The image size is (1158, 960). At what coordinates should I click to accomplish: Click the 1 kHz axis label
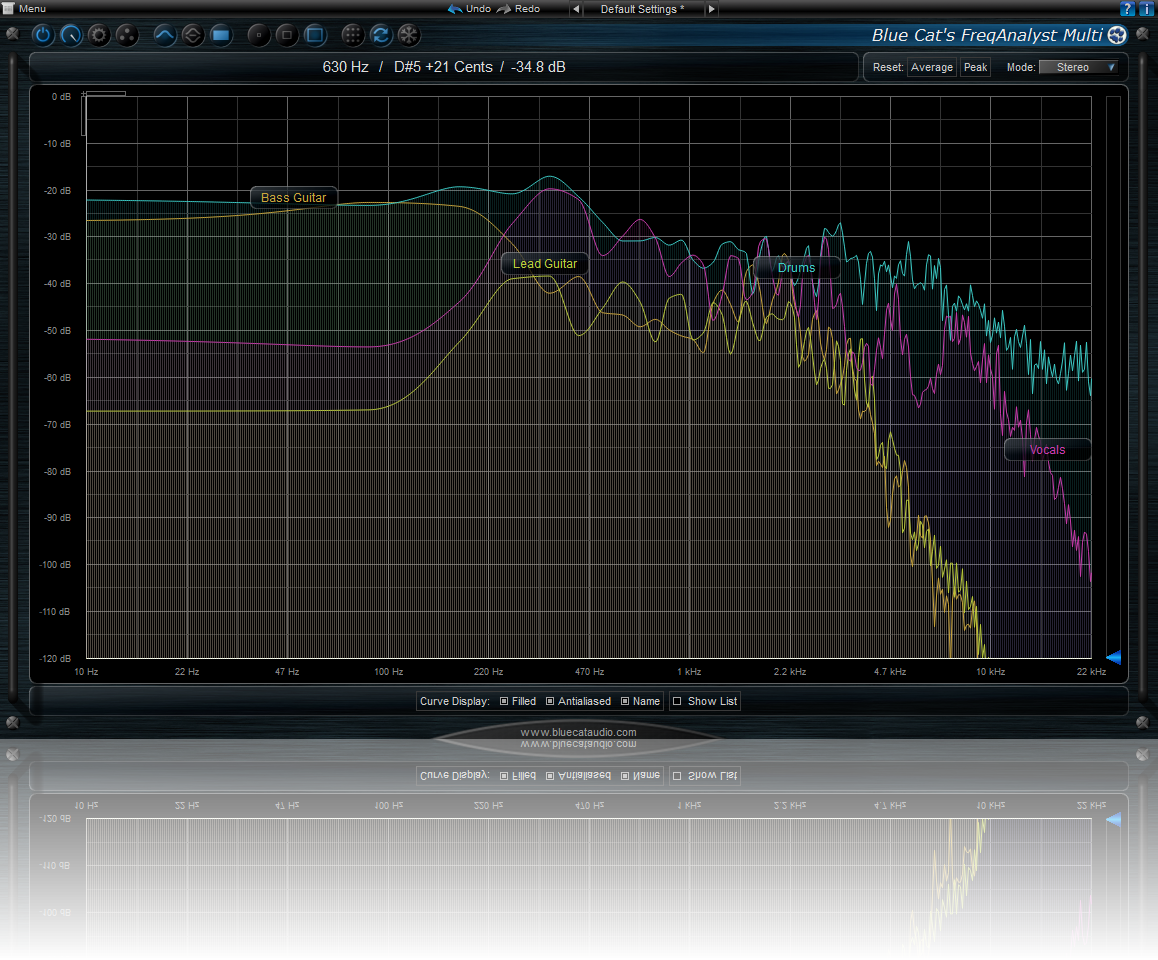689,672
